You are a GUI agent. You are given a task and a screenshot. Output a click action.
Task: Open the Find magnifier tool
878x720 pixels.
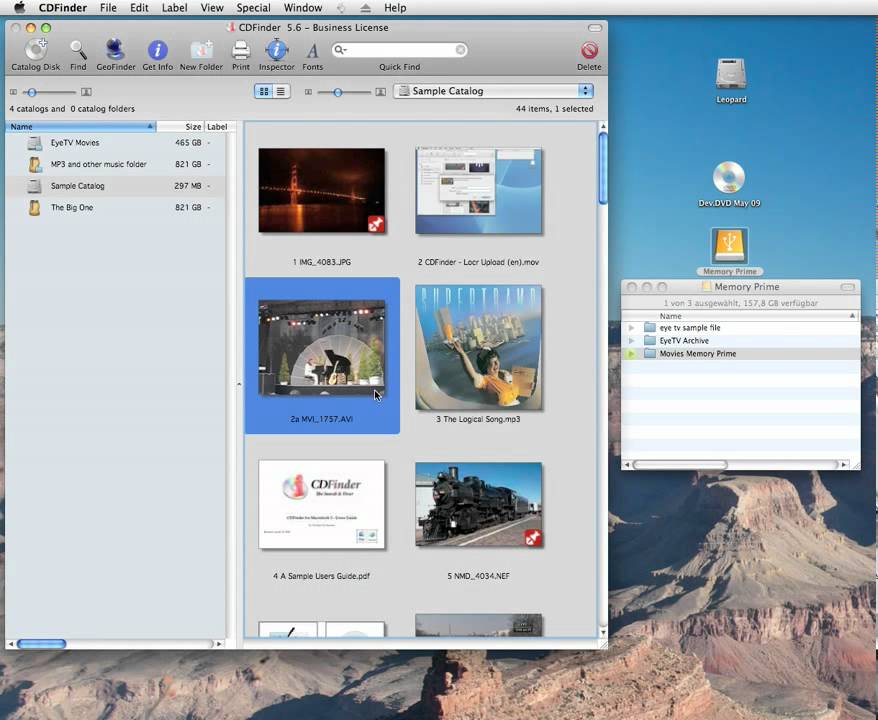click(x=78, y=50)
